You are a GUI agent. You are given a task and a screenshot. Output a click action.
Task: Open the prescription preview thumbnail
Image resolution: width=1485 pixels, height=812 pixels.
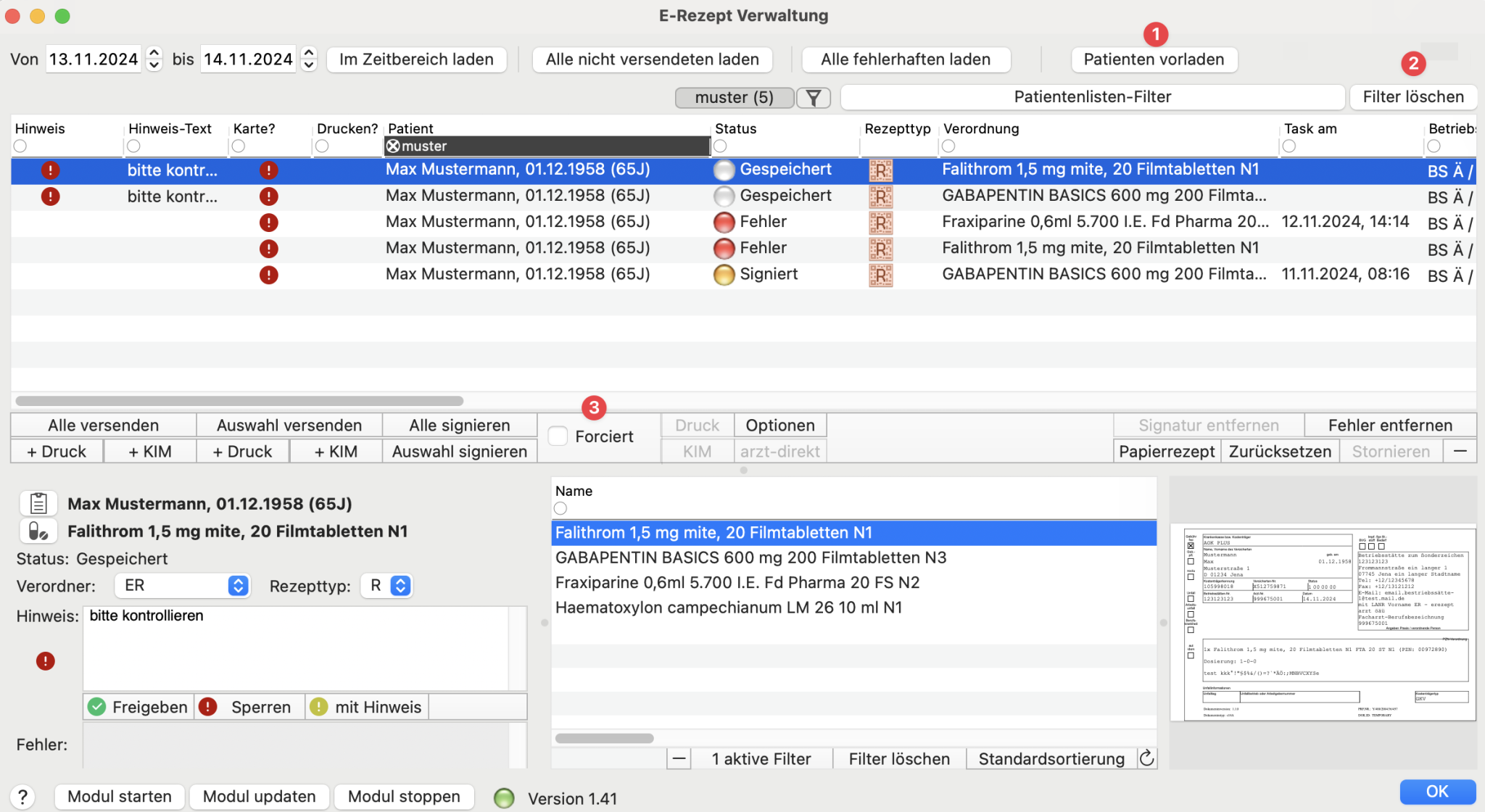(x=1323, y=623)
